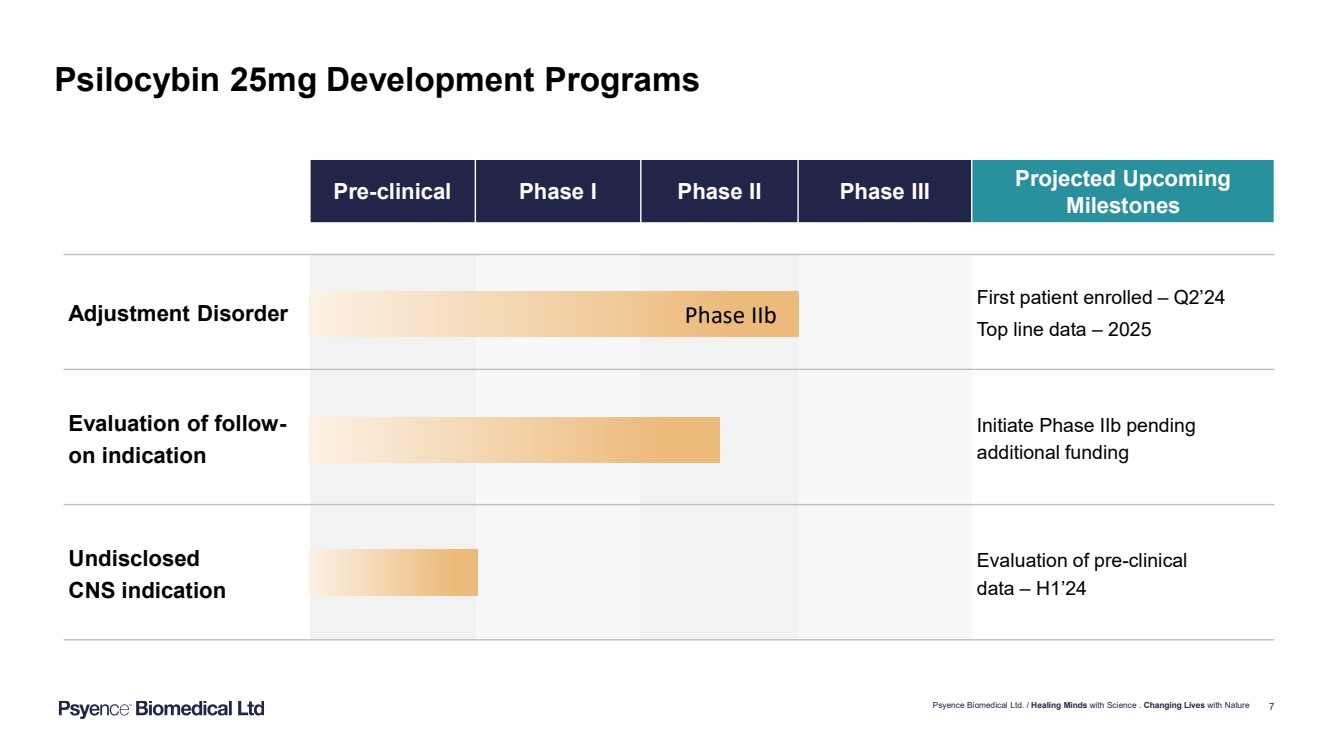Viewport: 1333px width, 749px height.
Task: Click the Phase IIb label inside bar
Action: coord(730,316)
